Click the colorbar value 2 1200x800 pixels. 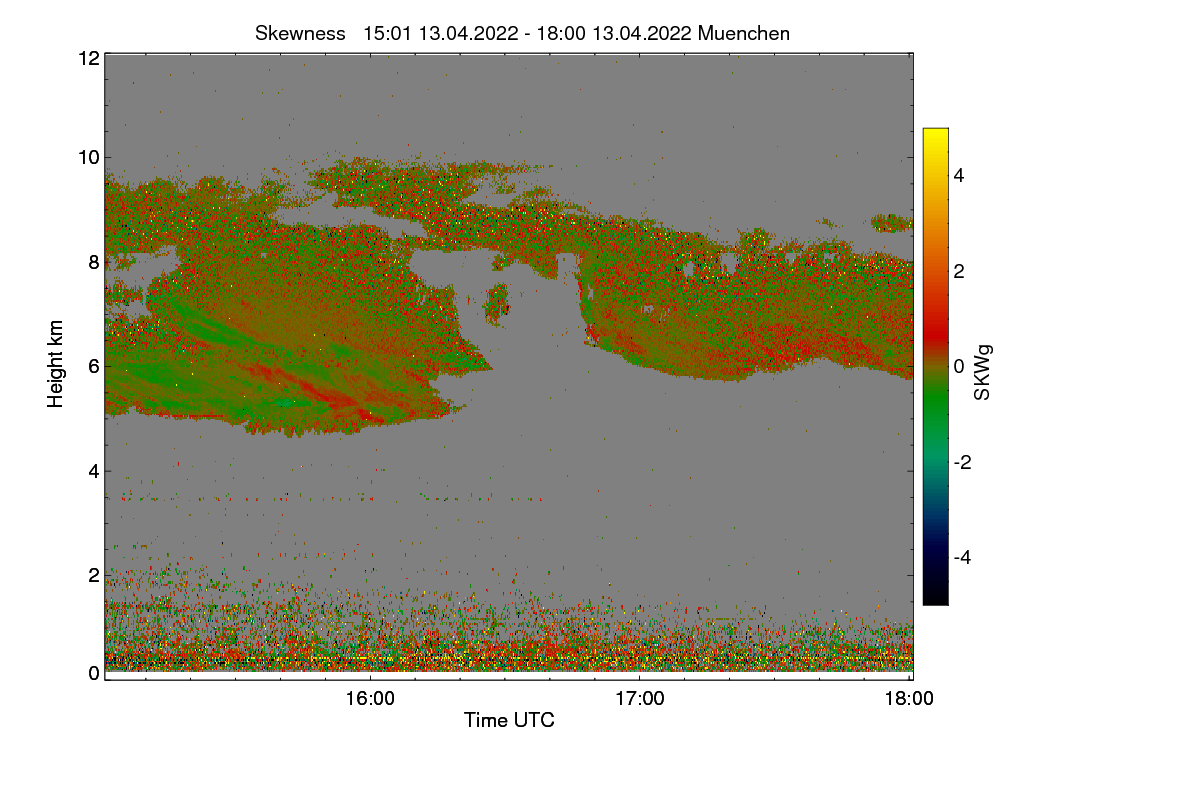coord(959,271)
